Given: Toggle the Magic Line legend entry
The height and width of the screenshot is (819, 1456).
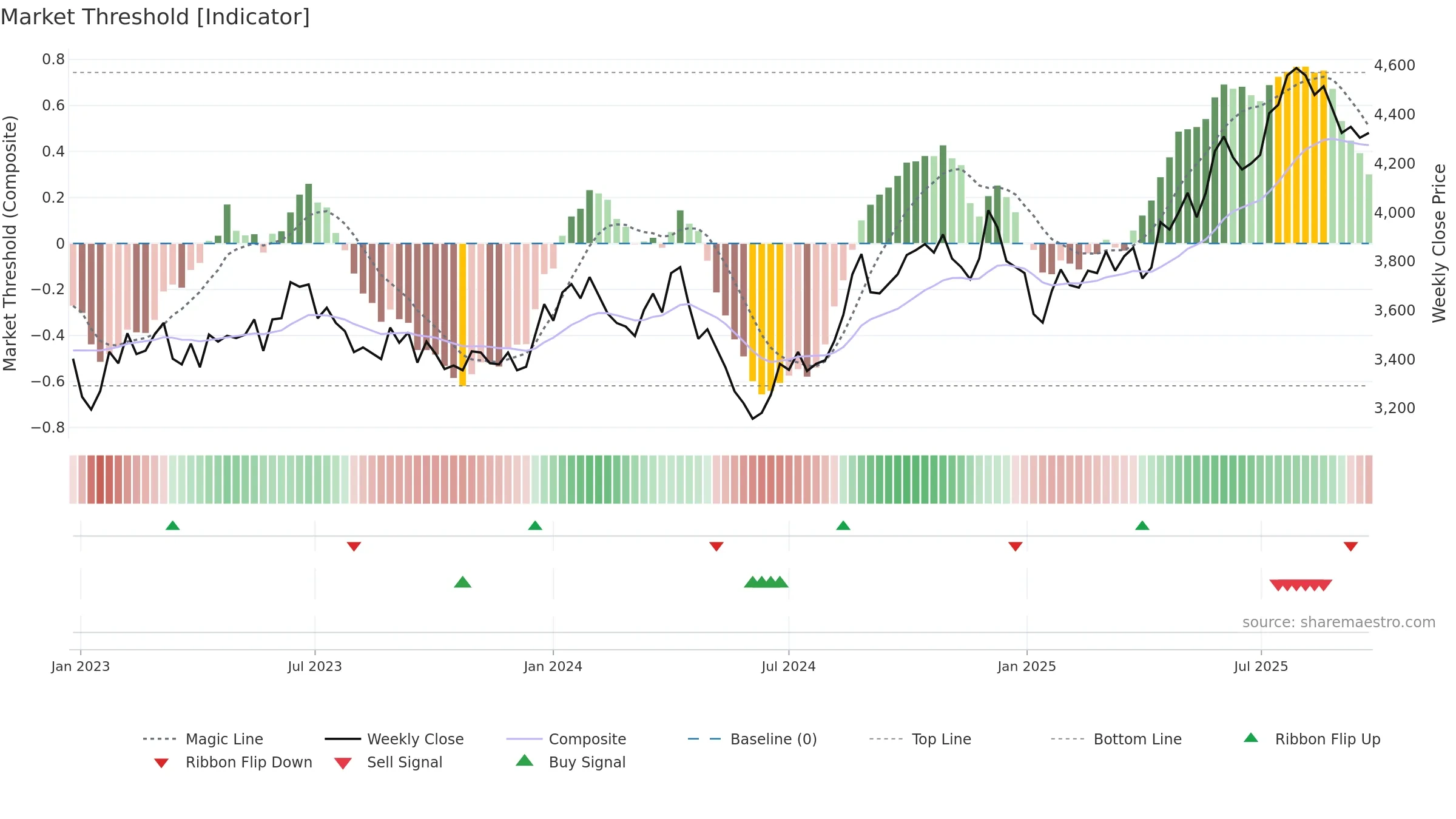Looking at the screenshot, I should pos(203,739).
